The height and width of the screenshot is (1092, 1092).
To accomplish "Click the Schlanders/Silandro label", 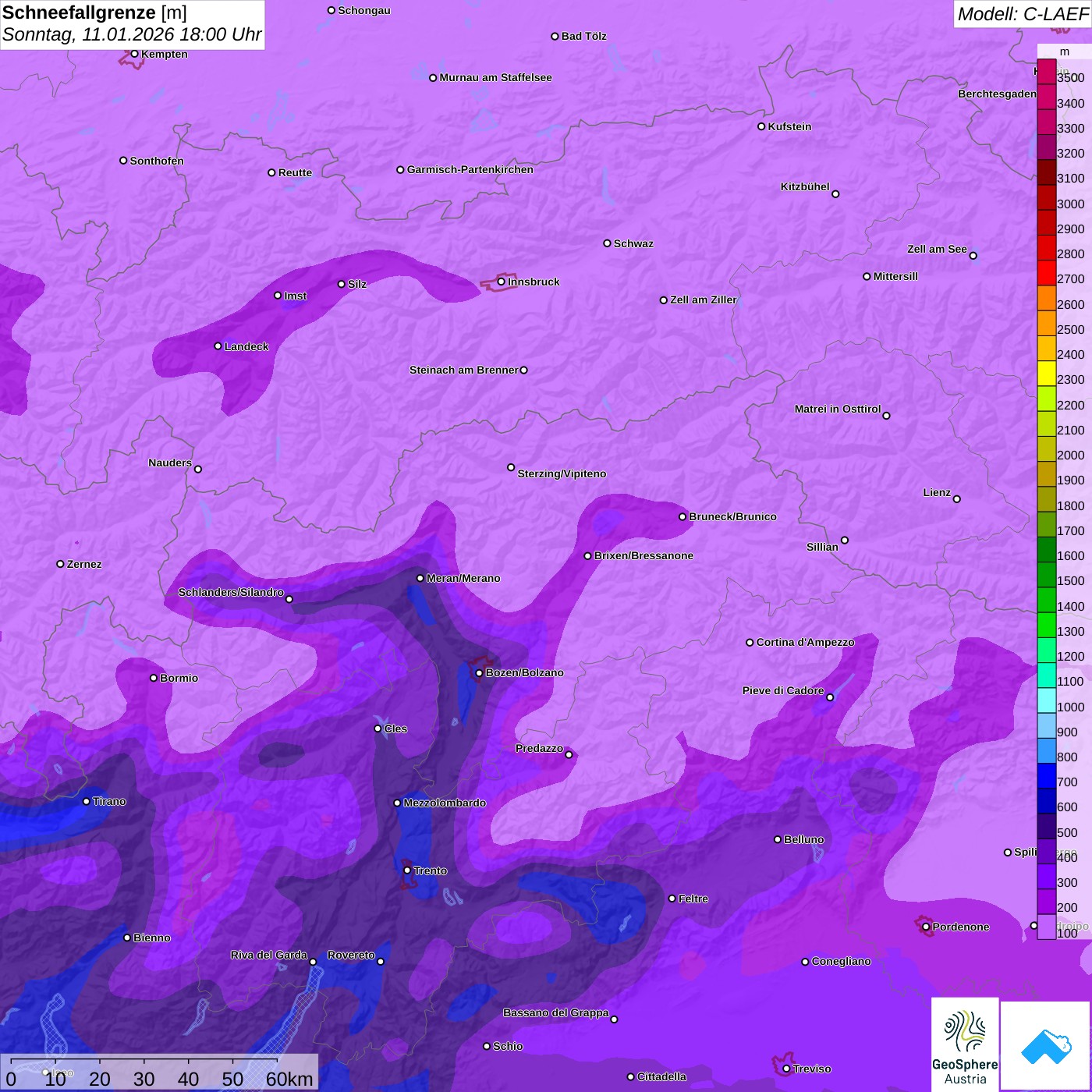I will [x=231, y=592].
